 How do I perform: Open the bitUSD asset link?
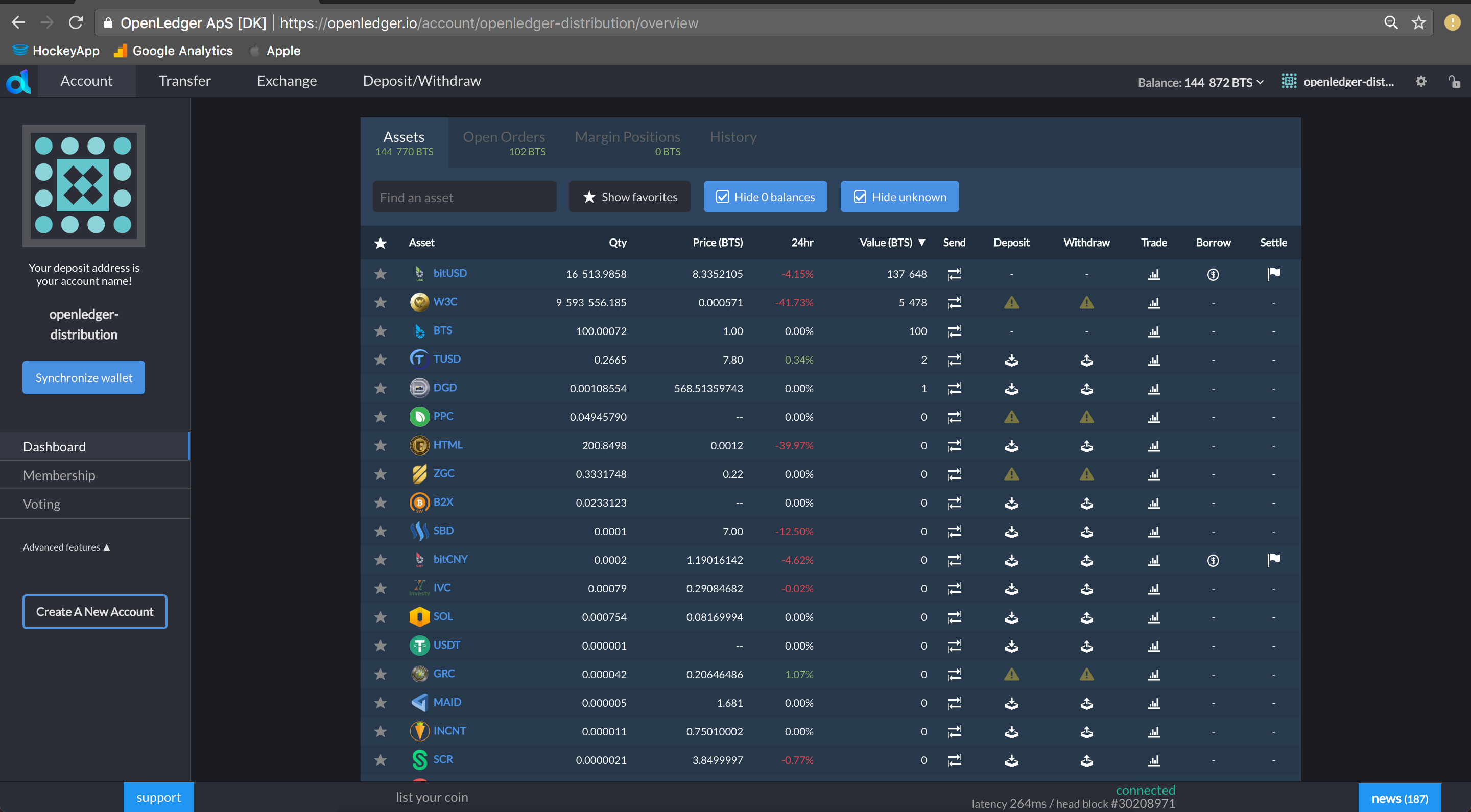click(x=450, y=274)
